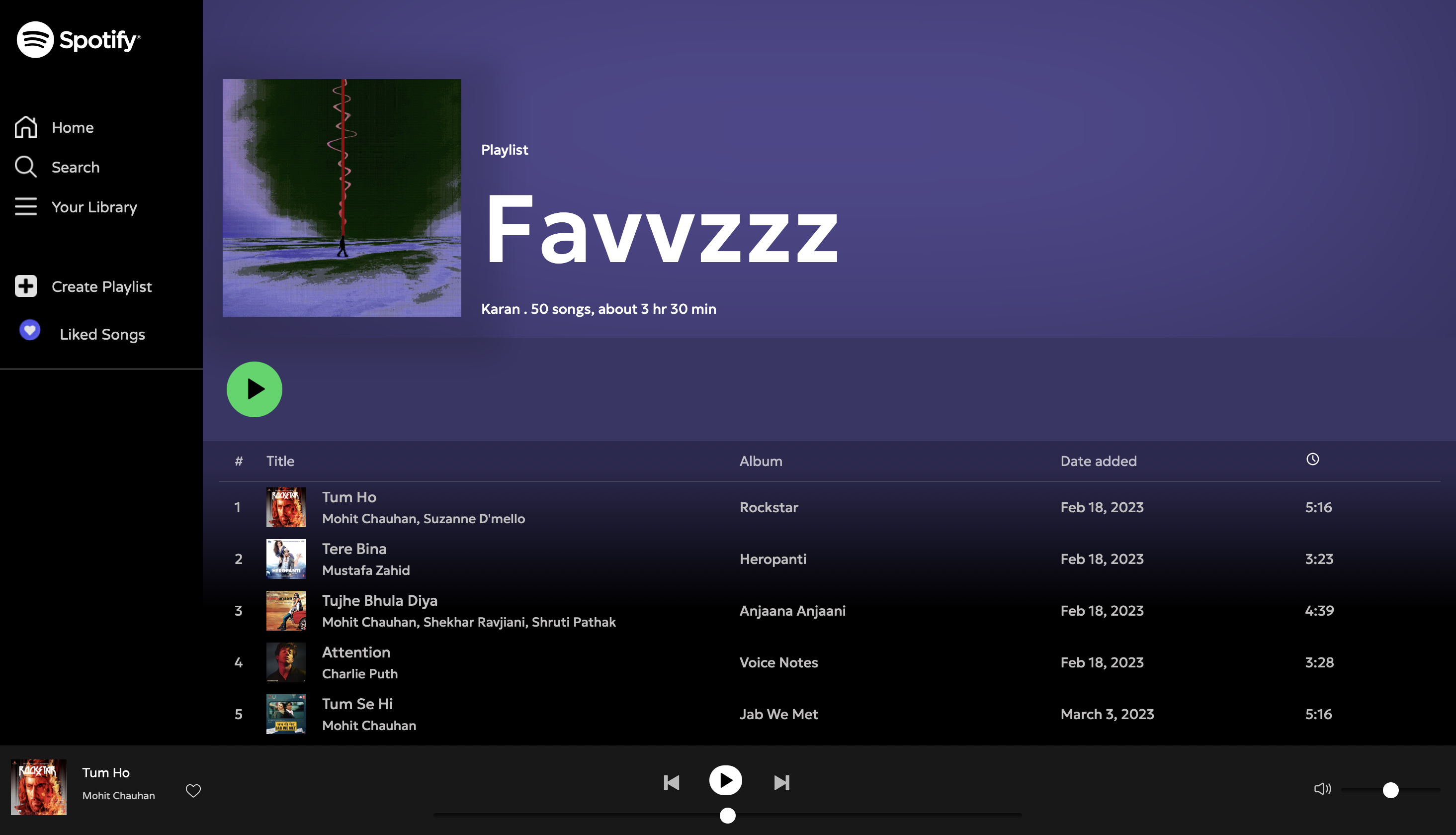Click Tum Ho album thumbnail in list
Viewport: 1456px width, 835px height.
point(286,507)
